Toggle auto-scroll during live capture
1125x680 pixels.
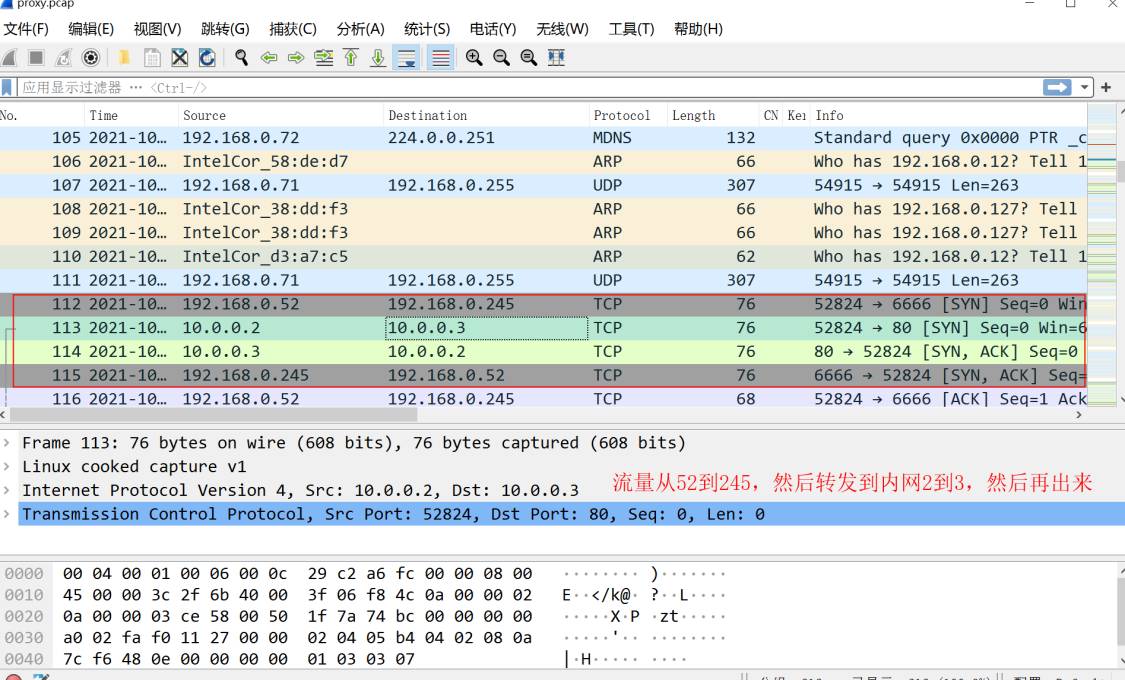point(407,58)
